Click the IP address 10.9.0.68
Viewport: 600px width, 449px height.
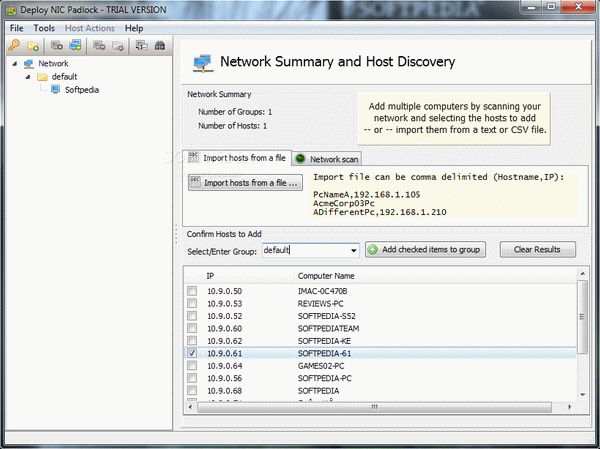point(225,391)
